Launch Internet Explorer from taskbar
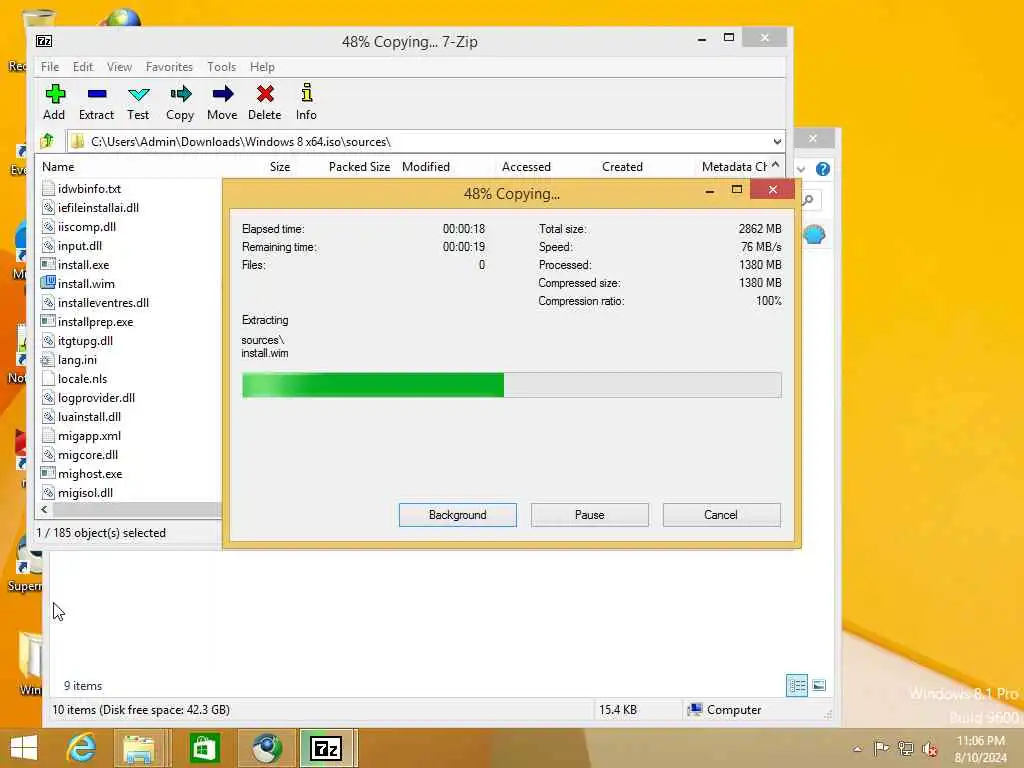The height and width of the screenshot is (768, 1024). 82,748
